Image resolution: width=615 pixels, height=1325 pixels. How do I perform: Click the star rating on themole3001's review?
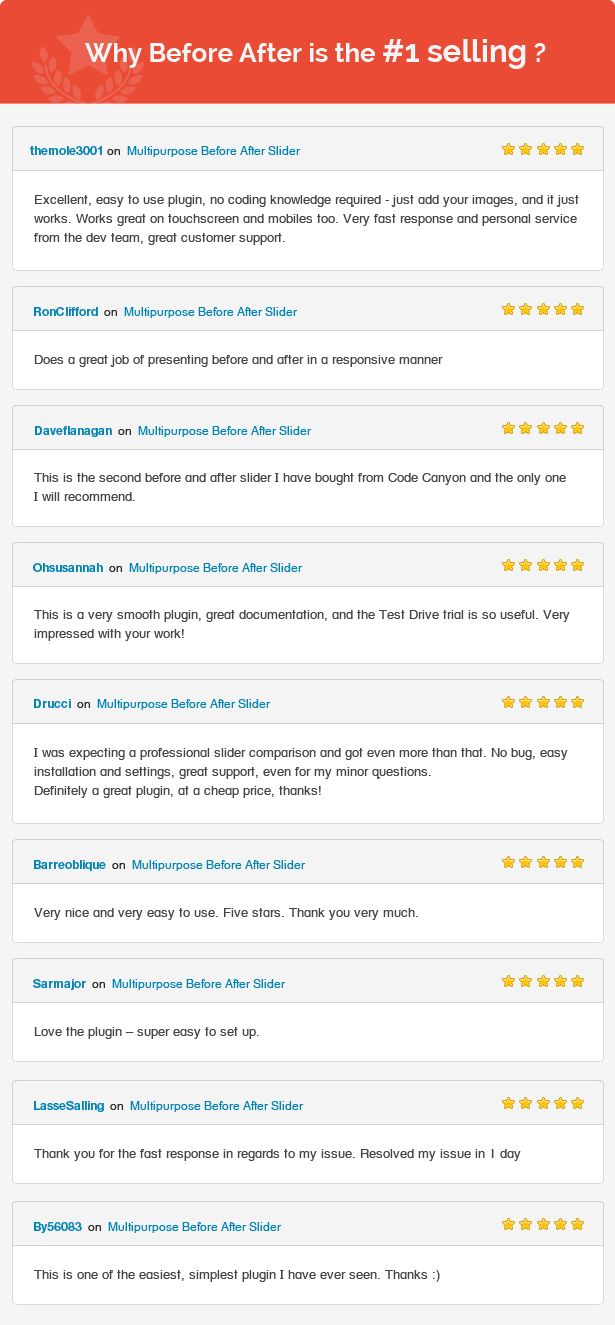[542, 150]
